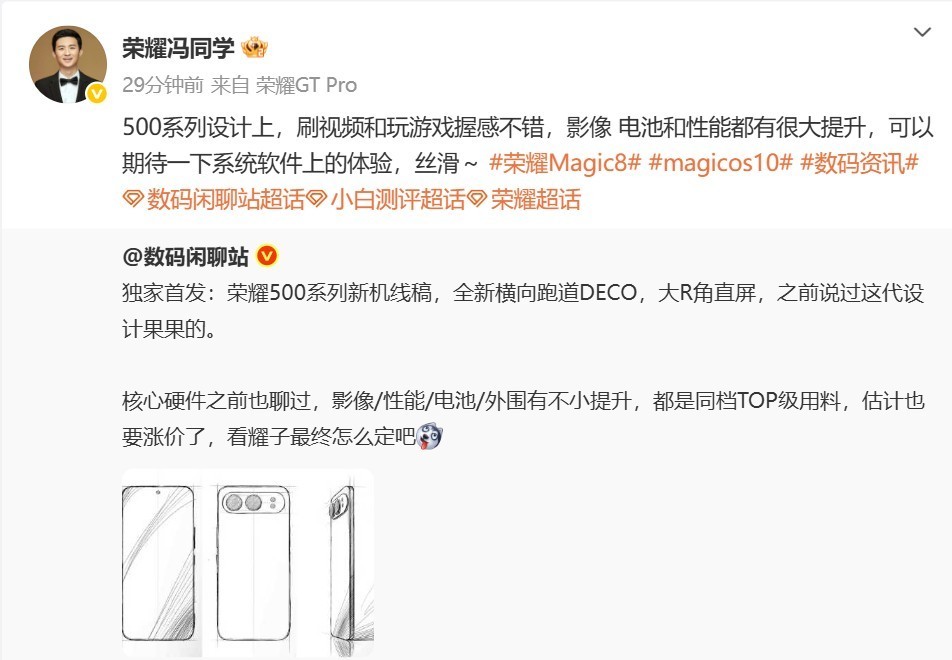Click the crown membership icon
The width and height of the screenshot is (952, 660).
(254, 47)
